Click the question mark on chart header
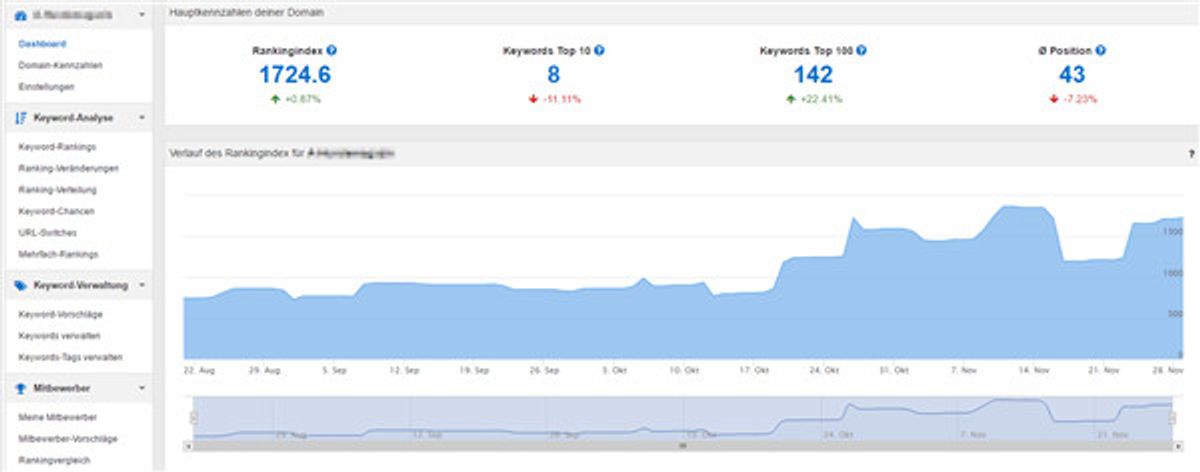 click(x=1191, y=154)
